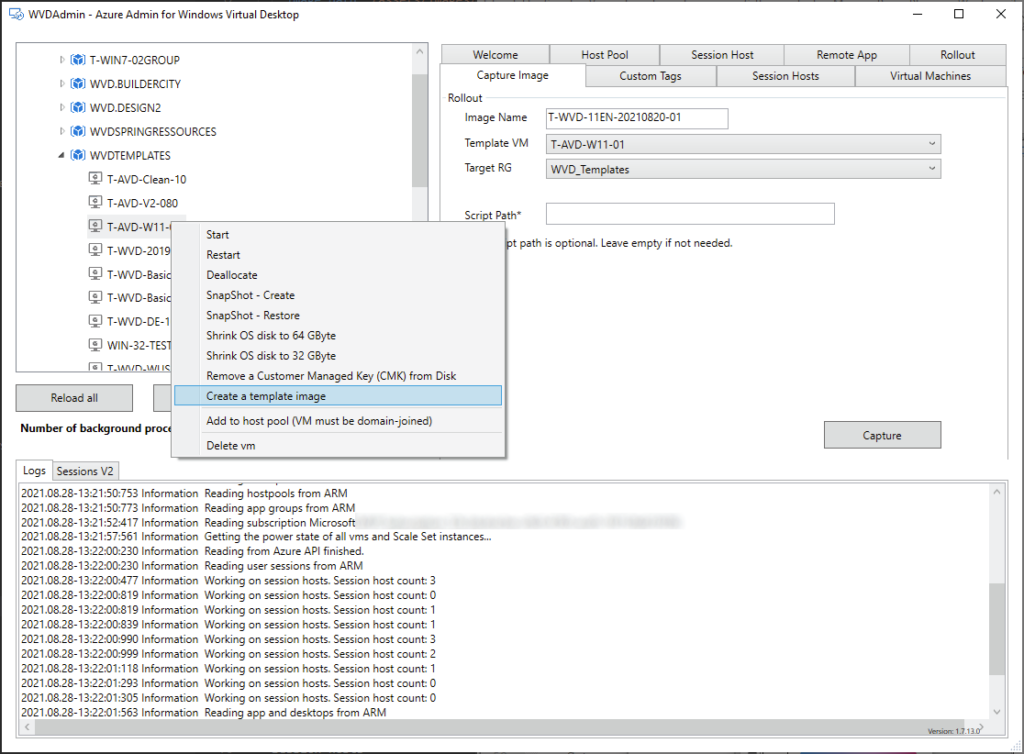The width and height of the screenshot is (1024, 754).
Task: Collapse the WVDTEMPLATES tree node
Action: click(x=62, y=156)
